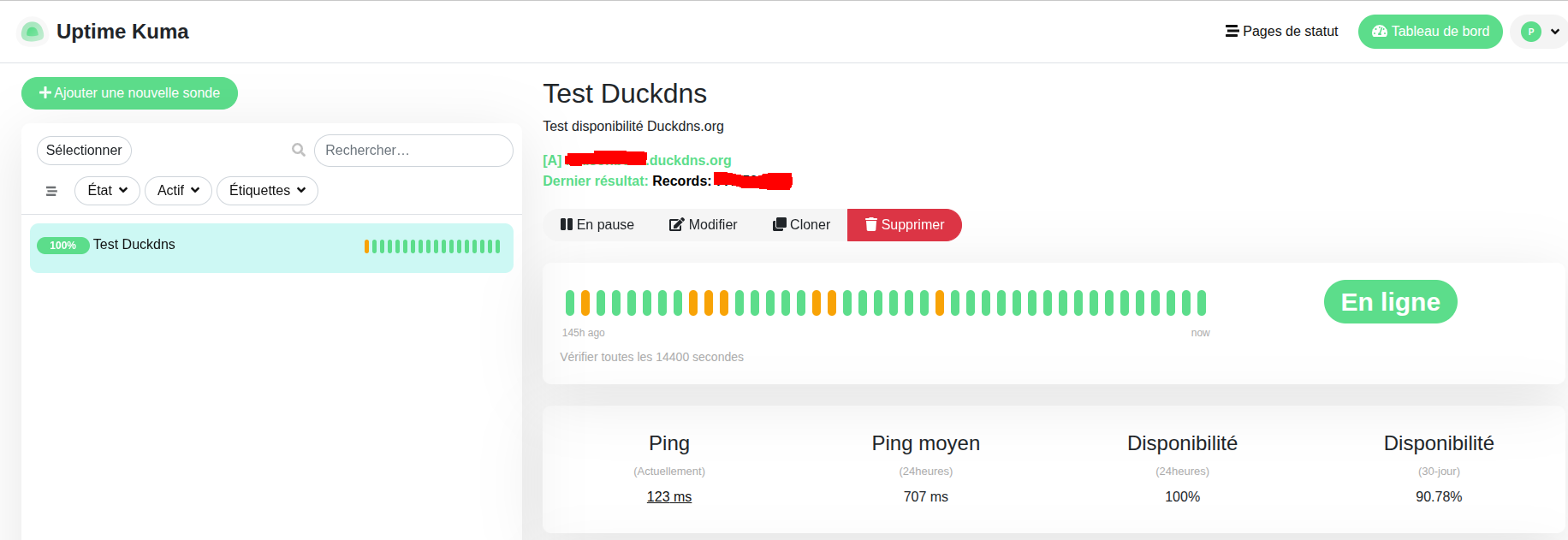The width and height of the screenshot is (1568, 540).
Task: Click the duckdns.org hostname link
Action: [689, 160]
